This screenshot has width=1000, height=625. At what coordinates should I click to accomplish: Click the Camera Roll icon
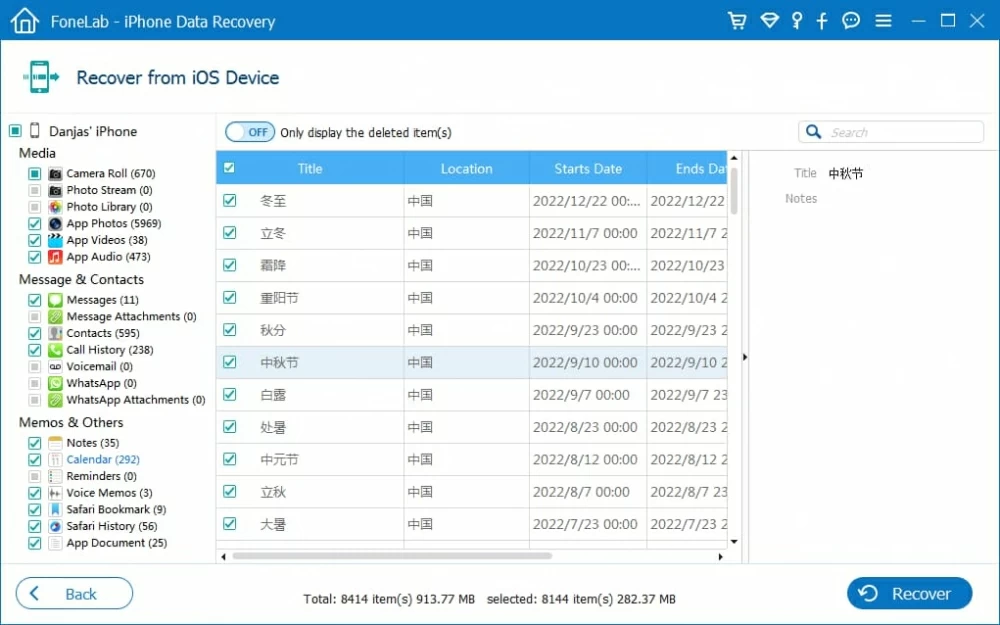(x=56, y=174)
